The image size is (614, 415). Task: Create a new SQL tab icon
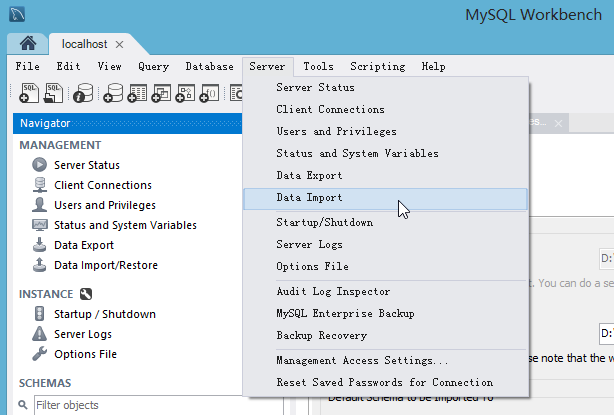coord(29,93)
